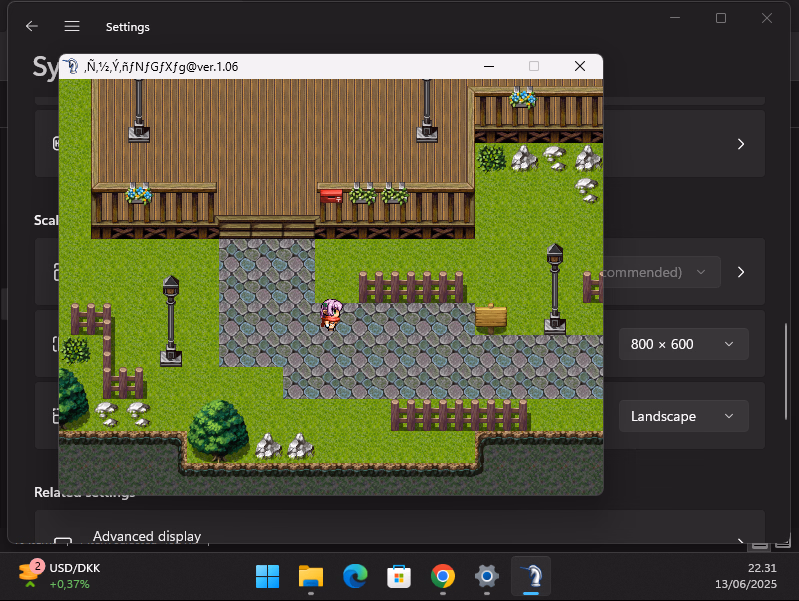This screenshot has width=799, height=601.
Task: Open the scale dropdown showing (recommended)
Action: tap(660, 272)
